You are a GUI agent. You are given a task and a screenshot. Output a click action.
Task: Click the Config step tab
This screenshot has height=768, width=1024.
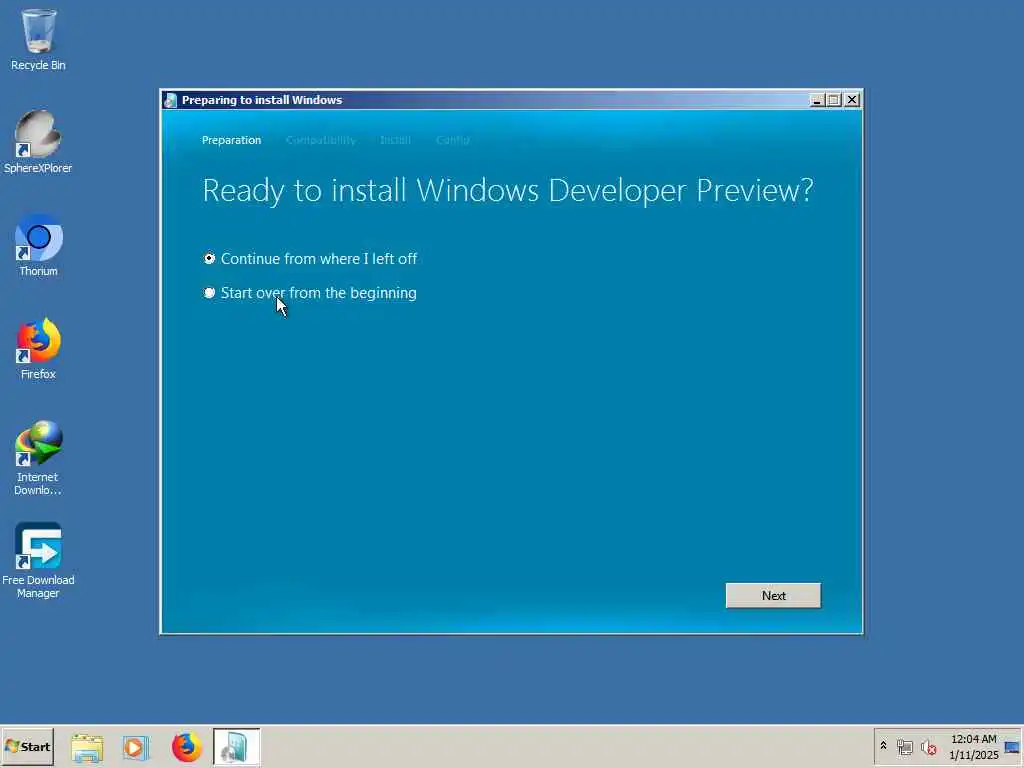[453, 140]
